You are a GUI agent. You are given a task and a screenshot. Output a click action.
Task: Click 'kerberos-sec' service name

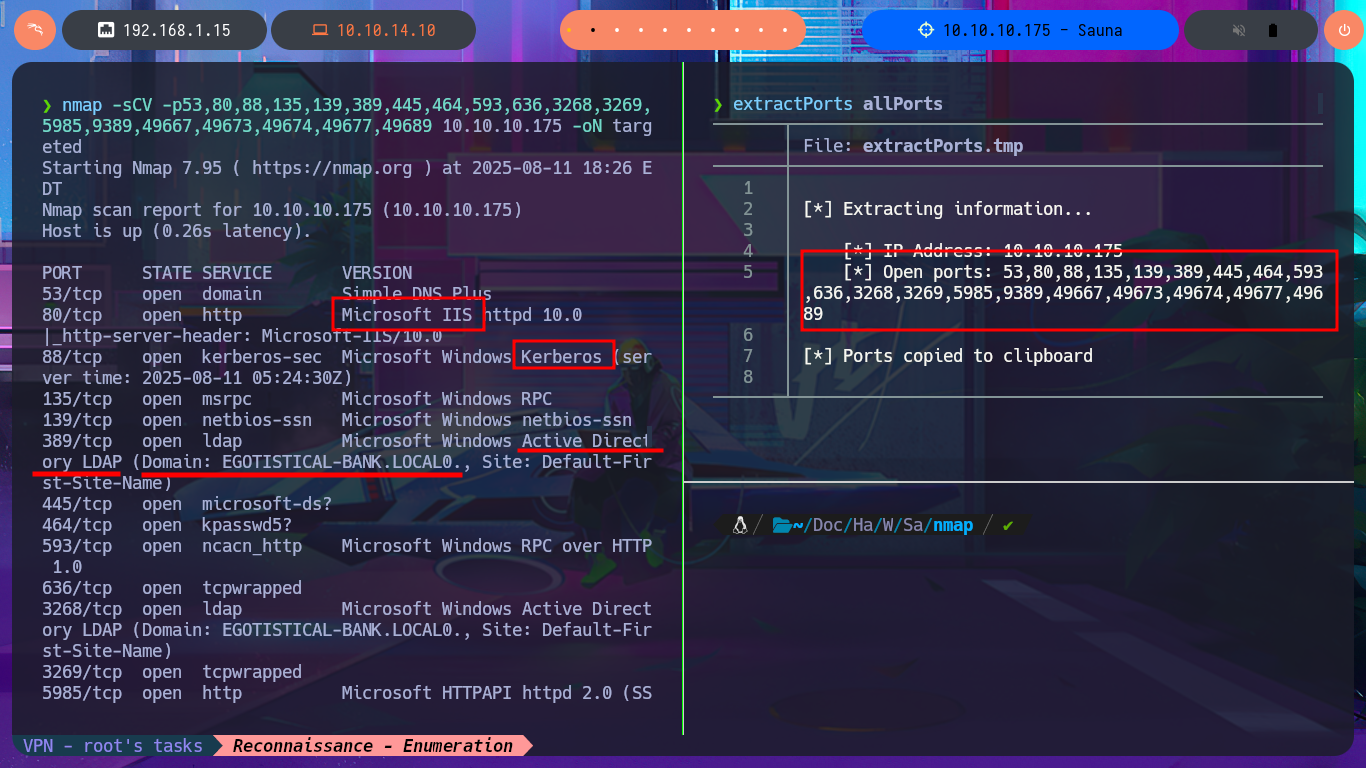262,357
